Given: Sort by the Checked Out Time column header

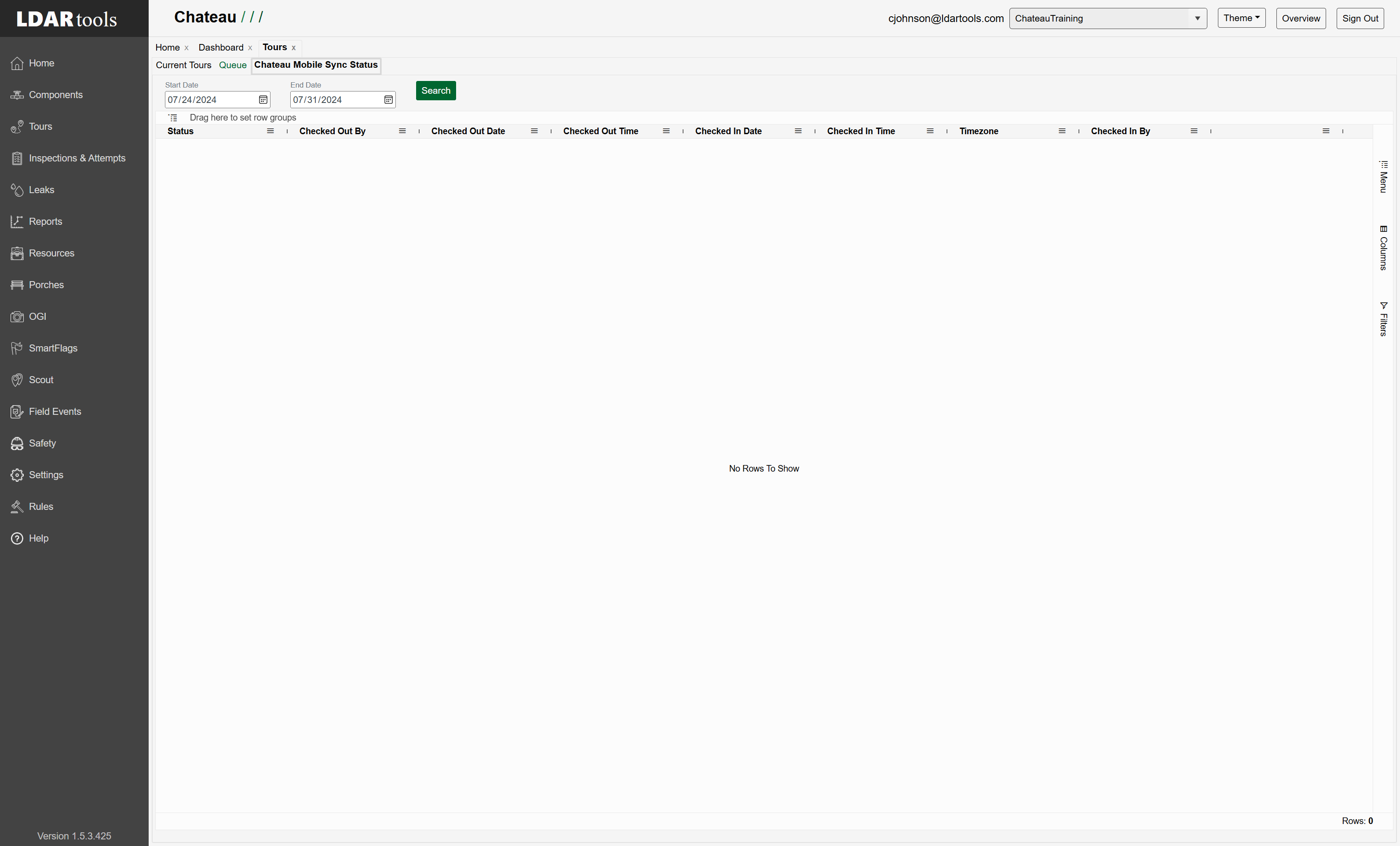Looking at the screenshot, I should (600, 131).
